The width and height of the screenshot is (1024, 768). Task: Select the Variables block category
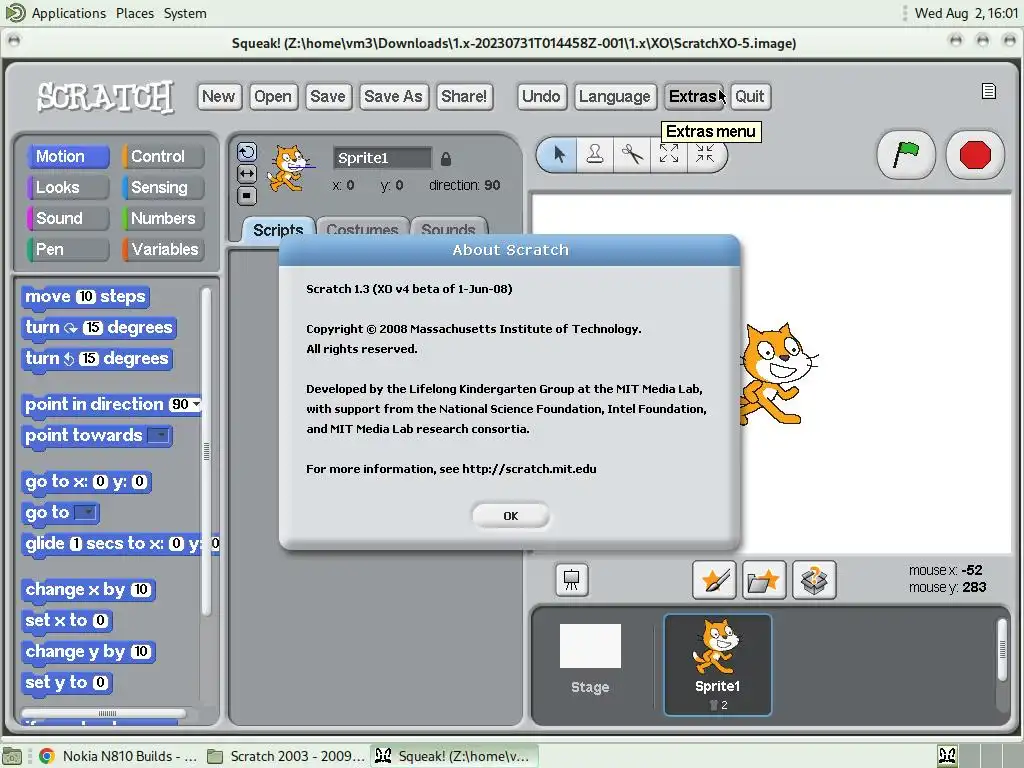(163, 249)
